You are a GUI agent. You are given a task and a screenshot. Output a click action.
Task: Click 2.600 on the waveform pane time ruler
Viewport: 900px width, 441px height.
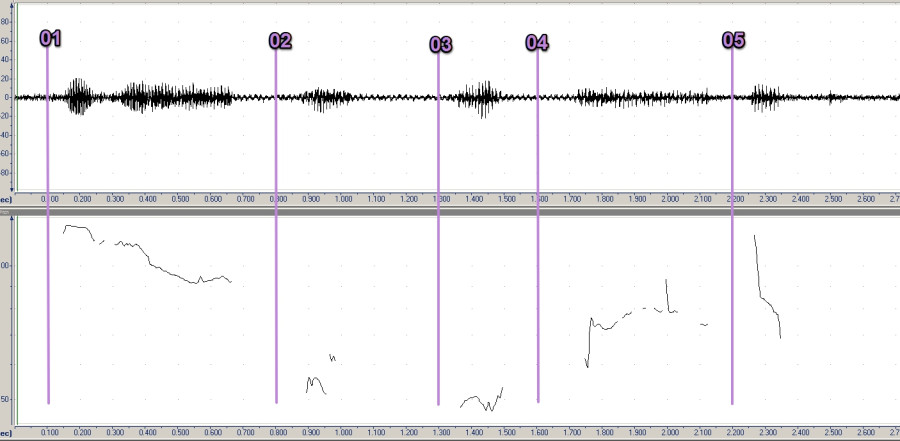point(866,199)
